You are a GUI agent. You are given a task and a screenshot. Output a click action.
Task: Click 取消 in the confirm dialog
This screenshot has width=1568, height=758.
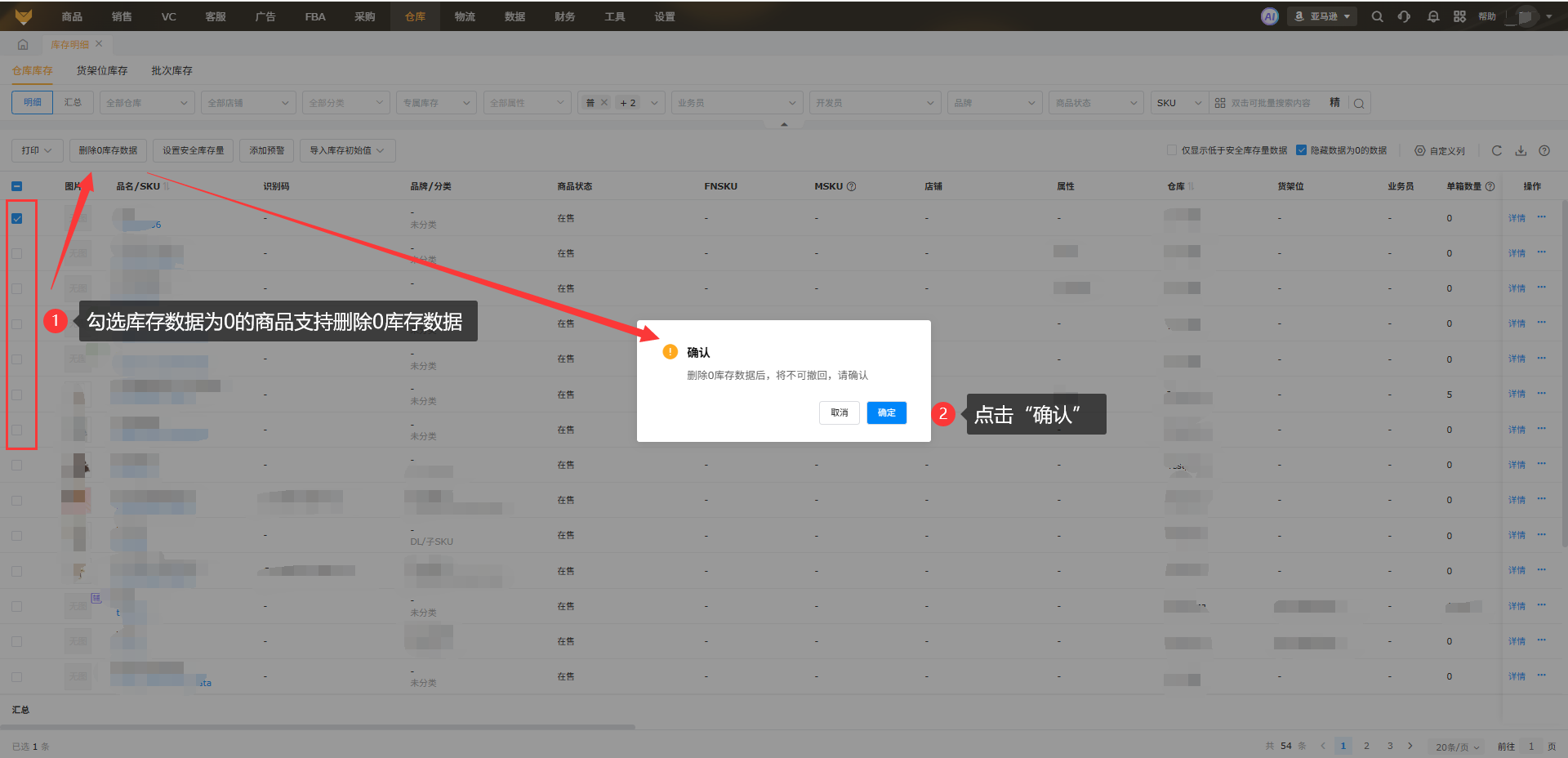[x=840, y=412]
